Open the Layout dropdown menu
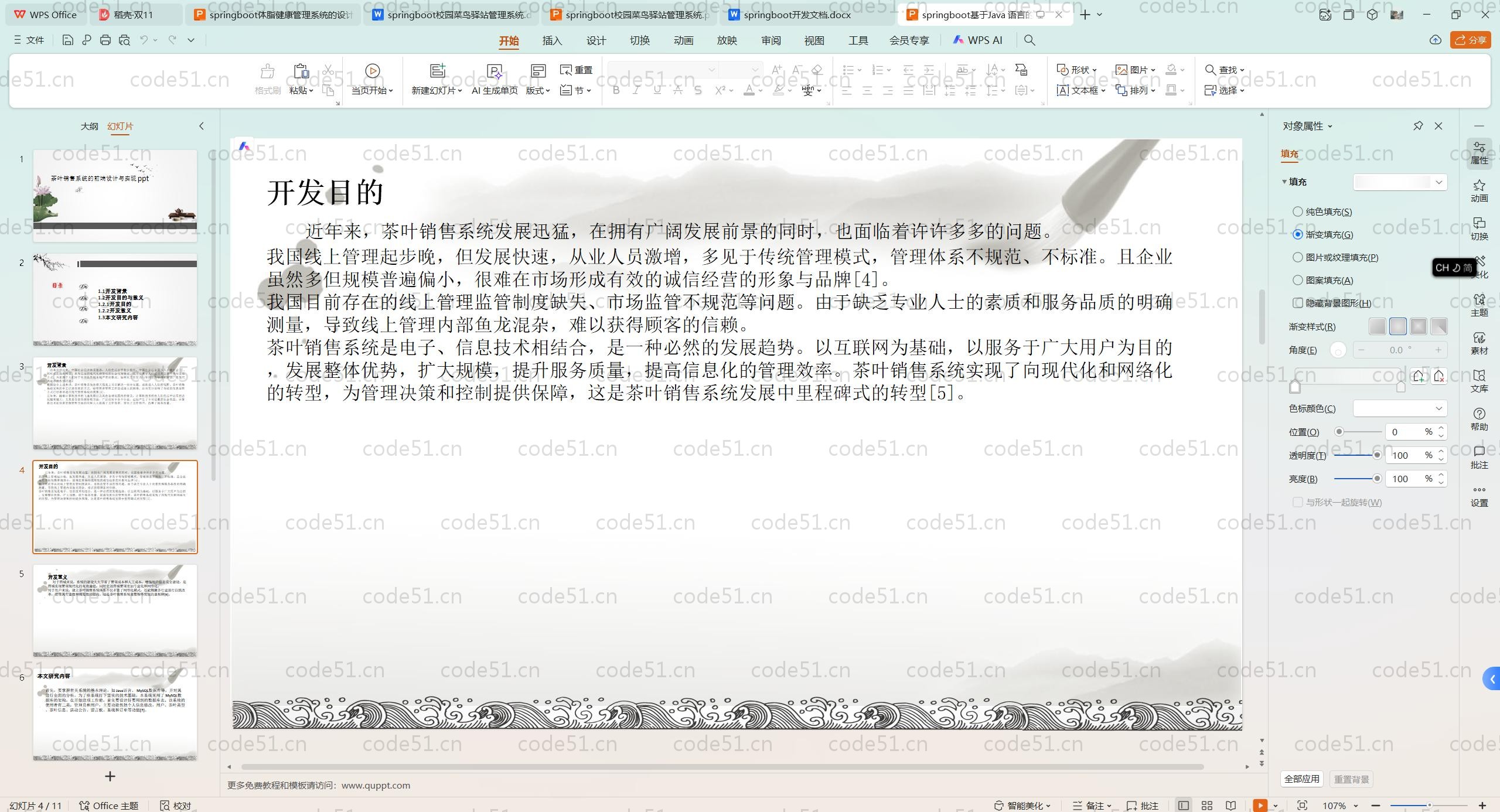The image size is (1500, 812). click(538, 90)
